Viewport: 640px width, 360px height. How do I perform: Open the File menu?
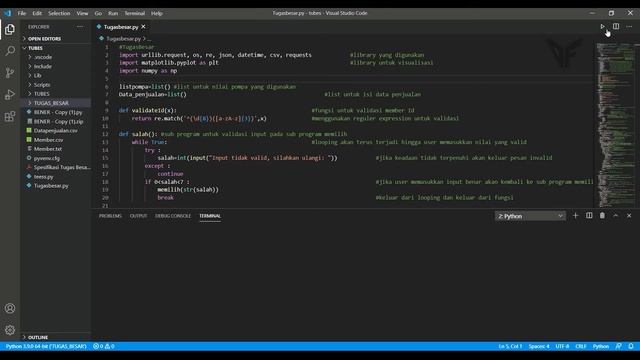(22, 13)
